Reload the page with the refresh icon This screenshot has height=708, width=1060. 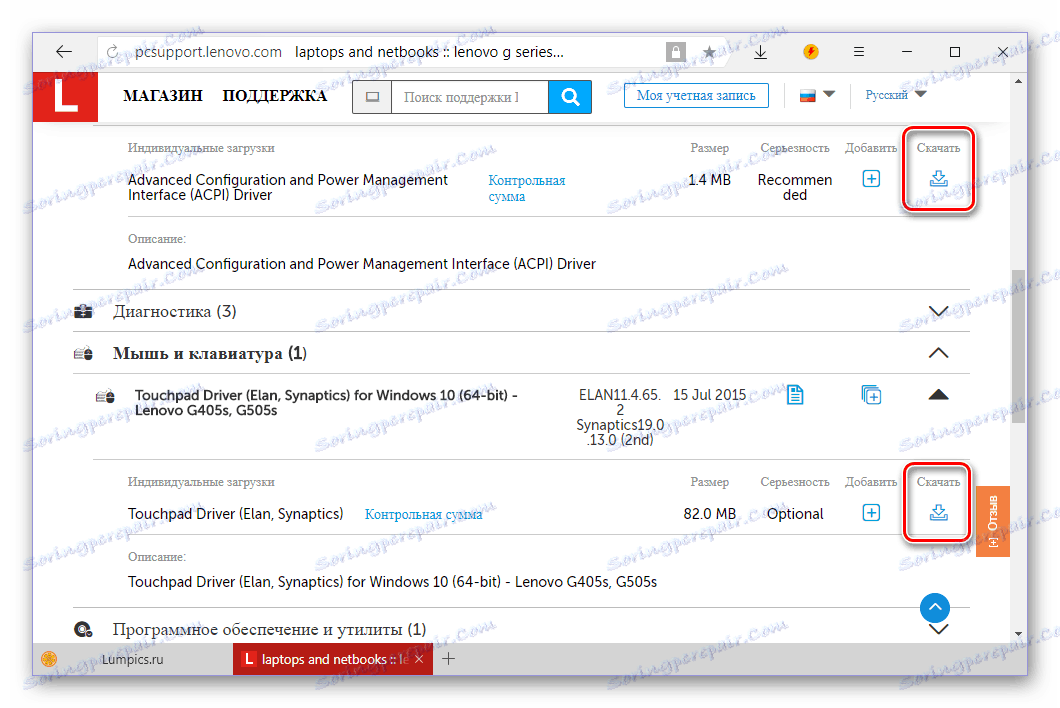(x=112, y=52)
